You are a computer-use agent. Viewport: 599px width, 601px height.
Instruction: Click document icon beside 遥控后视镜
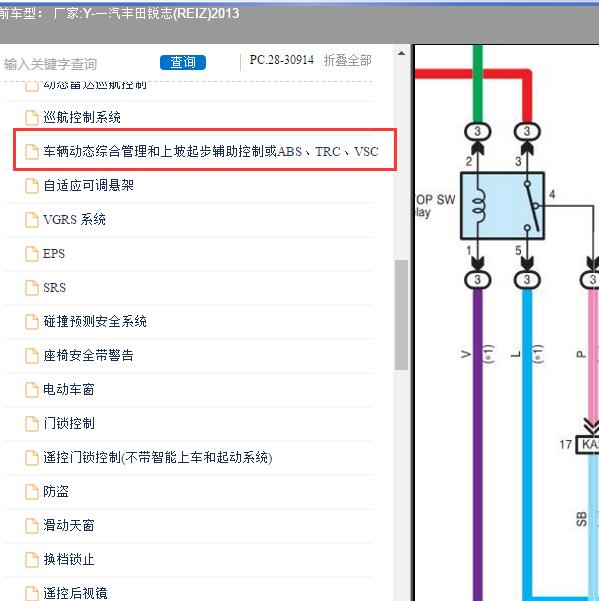tap(32, 593)
